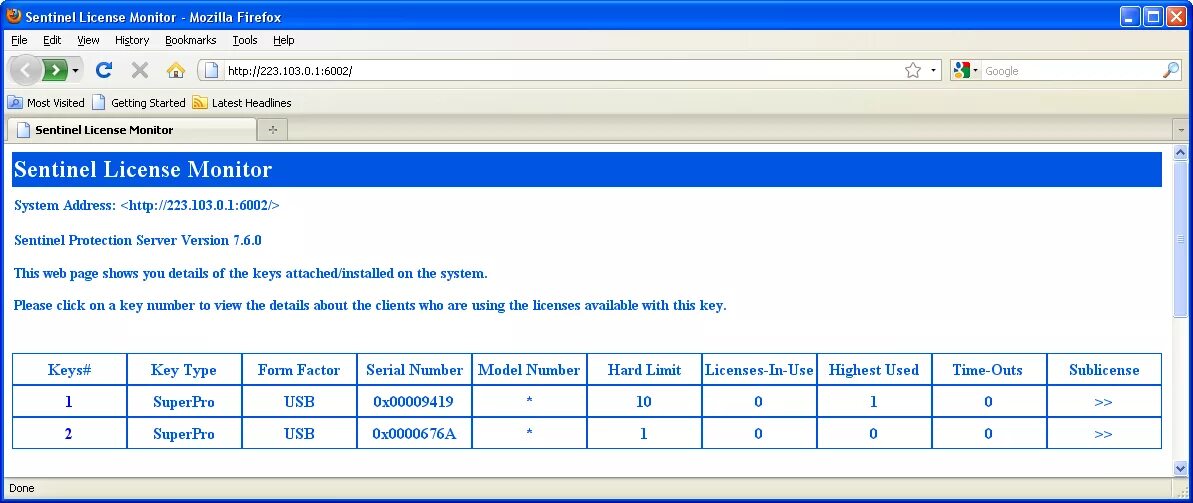
Task: Click the search magnifier icon
Action: pos(1171,70)
